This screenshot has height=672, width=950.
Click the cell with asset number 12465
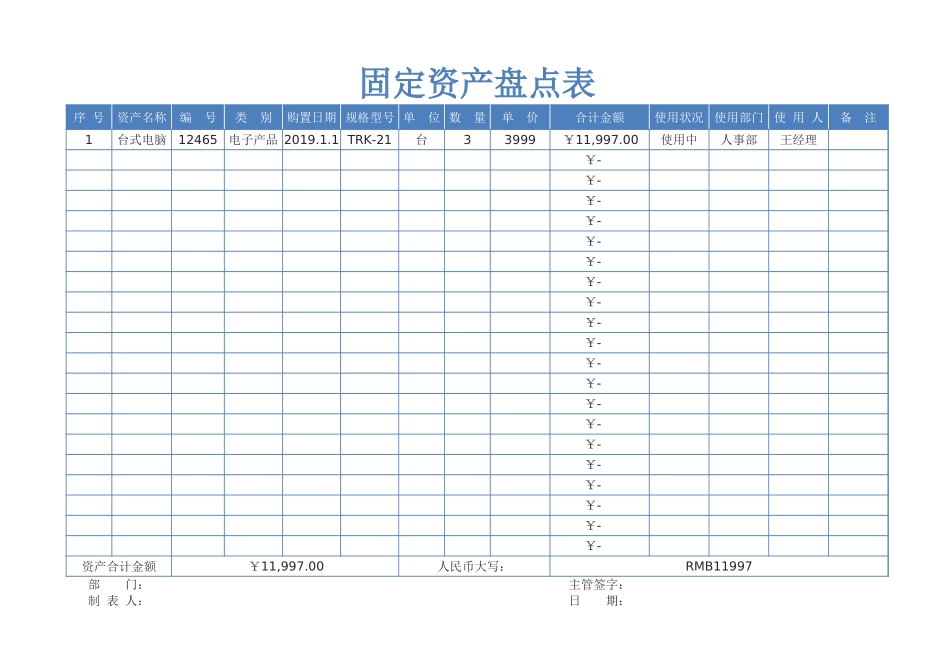195,140
